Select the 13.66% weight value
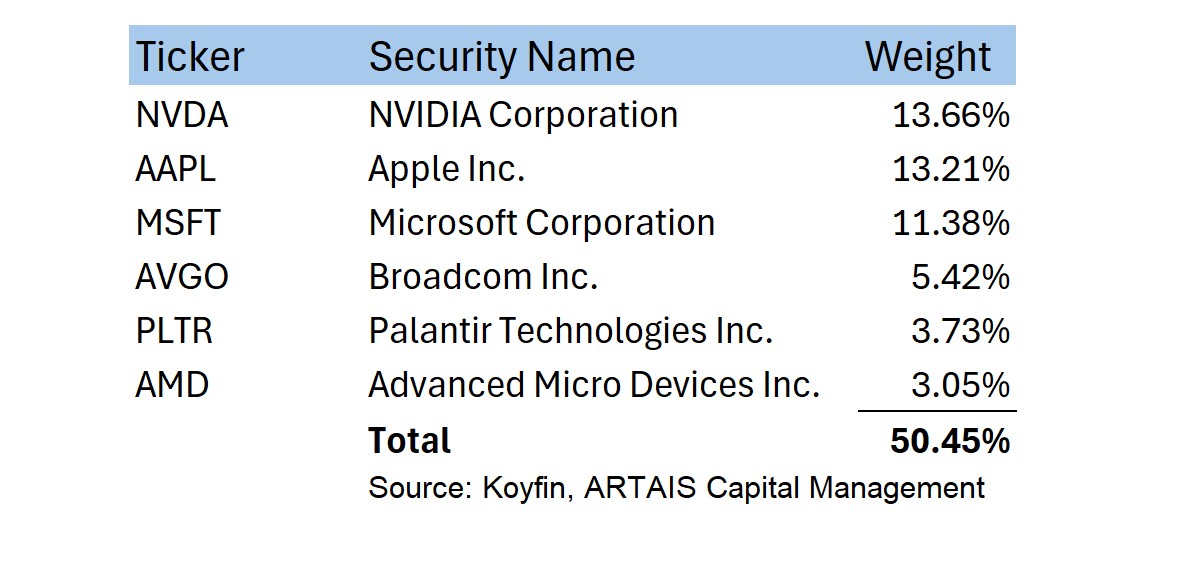The image size is (1190, 574). [950, 116]
